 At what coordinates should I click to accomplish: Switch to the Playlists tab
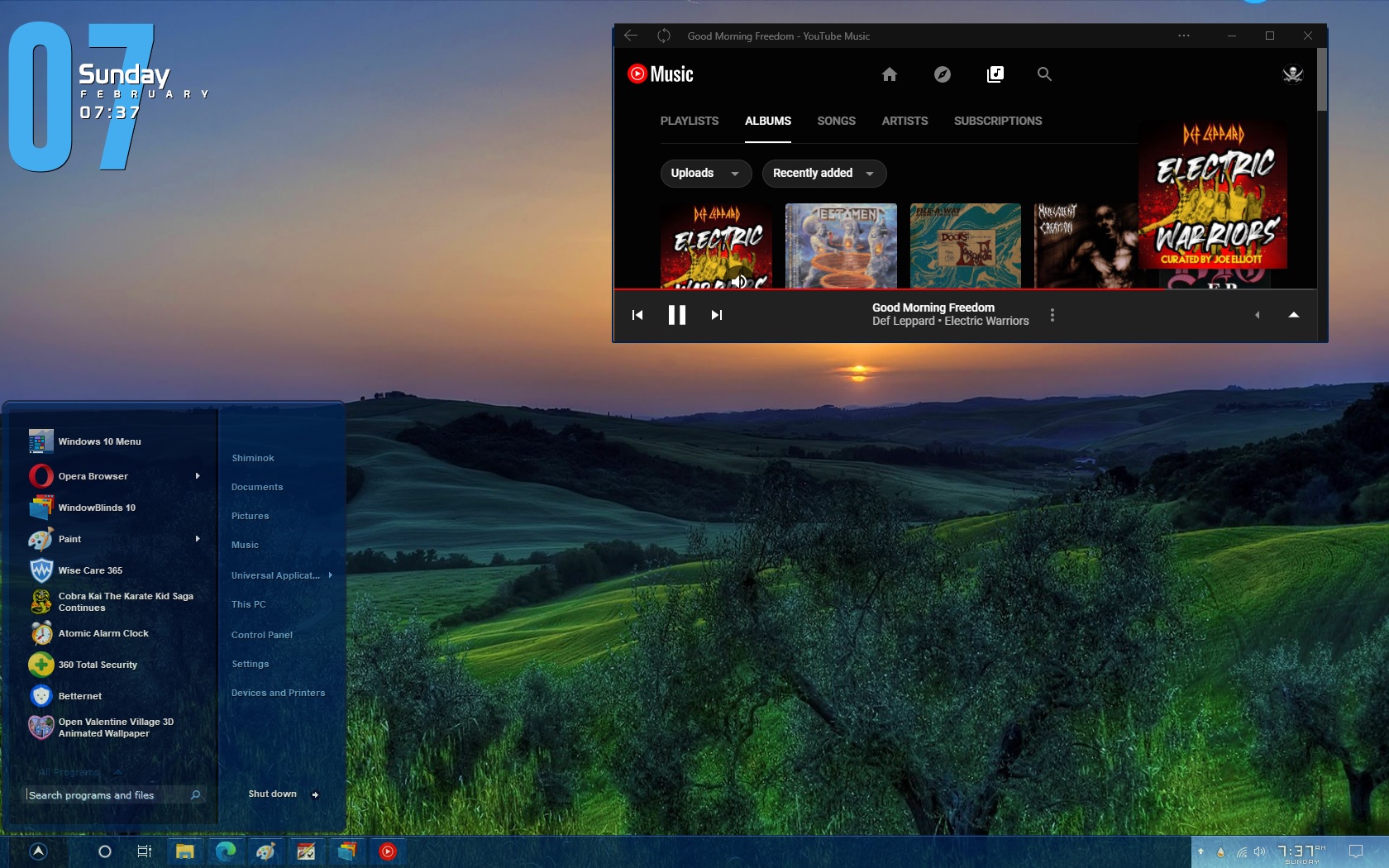[x=690, y=121]
